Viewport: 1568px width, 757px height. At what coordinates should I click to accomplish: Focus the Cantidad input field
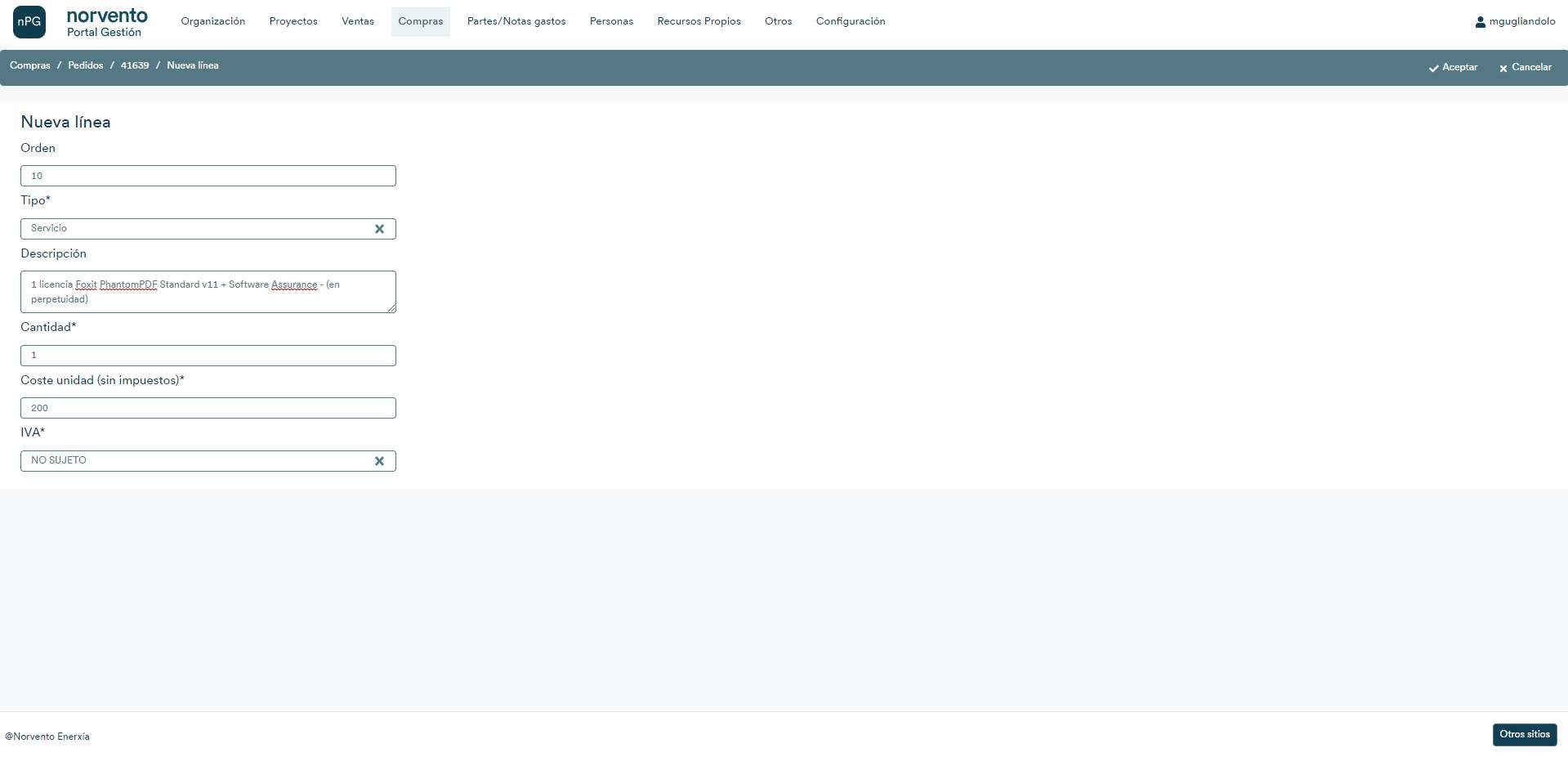208,356
